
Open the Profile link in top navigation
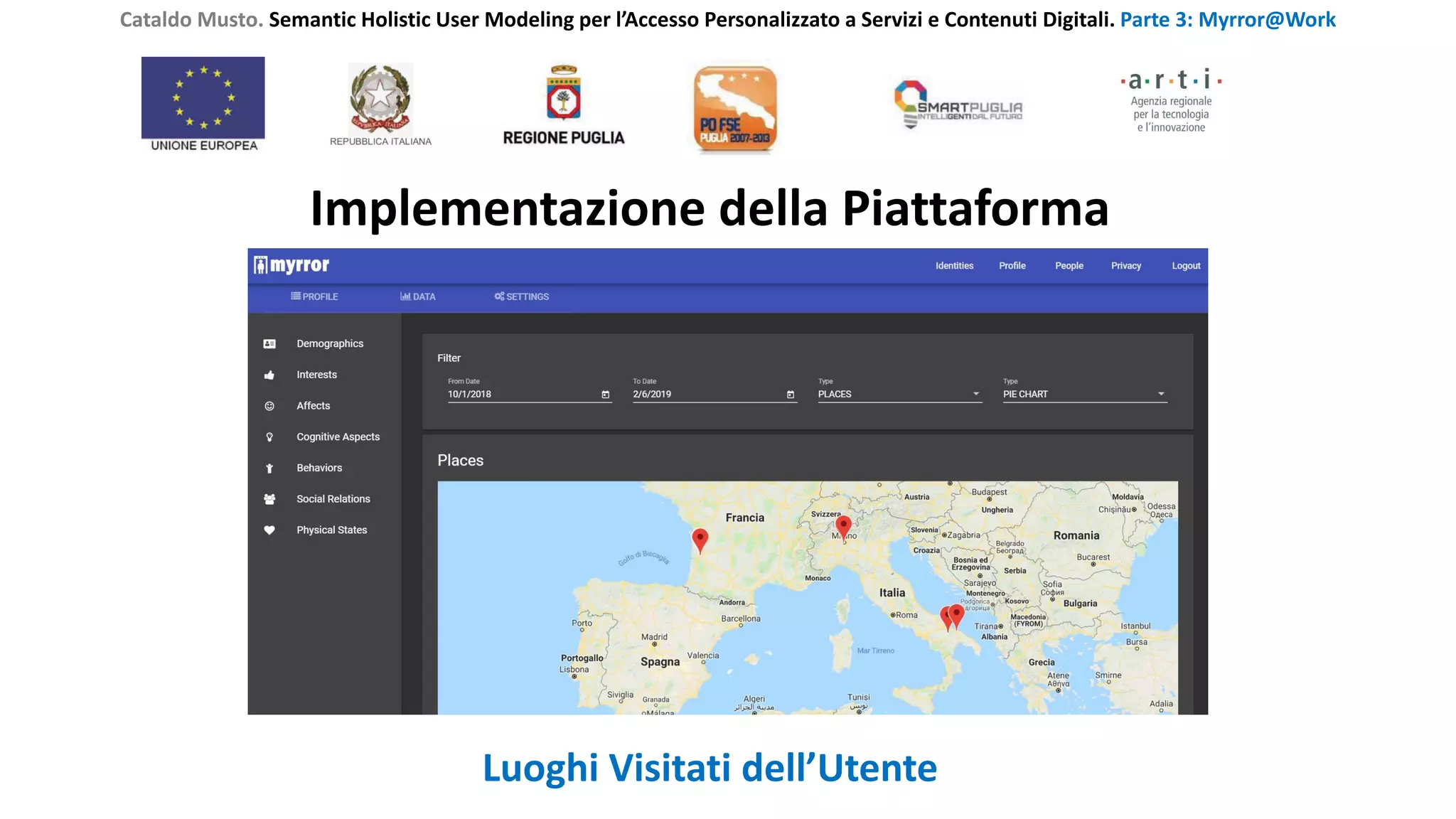[x=1012, y=266]
